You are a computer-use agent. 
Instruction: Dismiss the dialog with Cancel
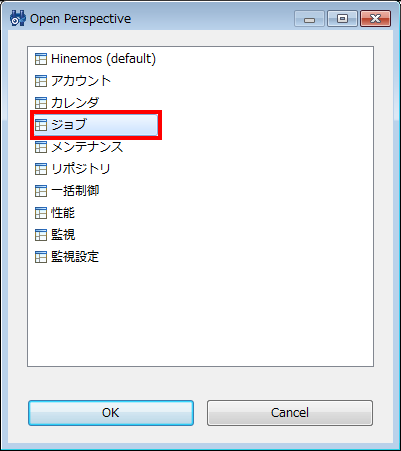tap(290, 413)
